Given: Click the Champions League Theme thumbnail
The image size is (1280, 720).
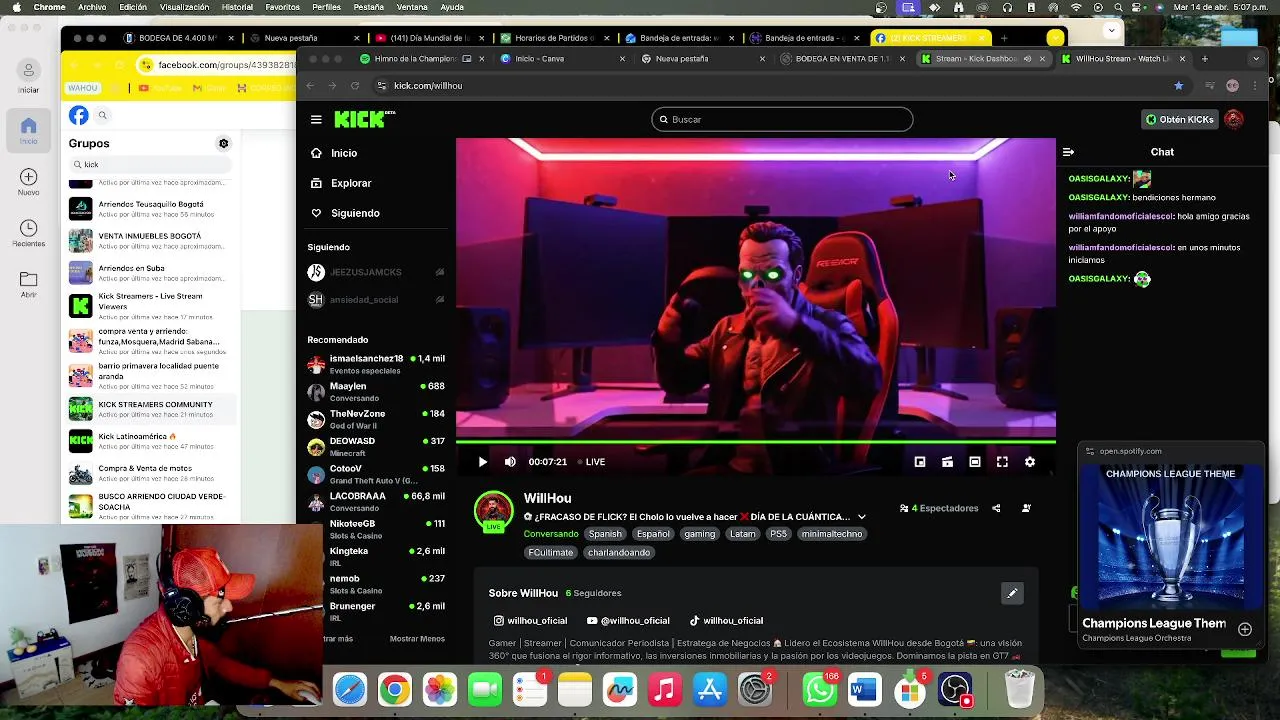Looking at the screenshot, I should pos(1170,536).
